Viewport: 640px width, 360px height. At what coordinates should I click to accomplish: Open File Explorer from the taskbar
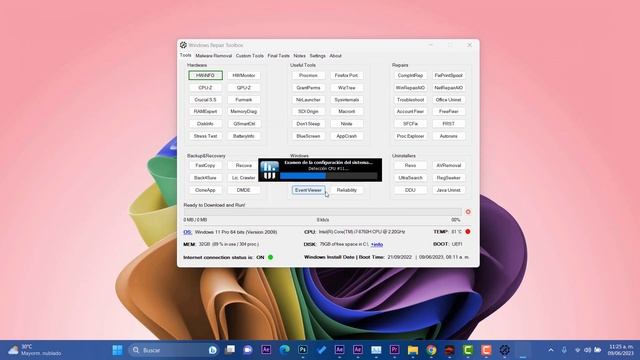413,350
